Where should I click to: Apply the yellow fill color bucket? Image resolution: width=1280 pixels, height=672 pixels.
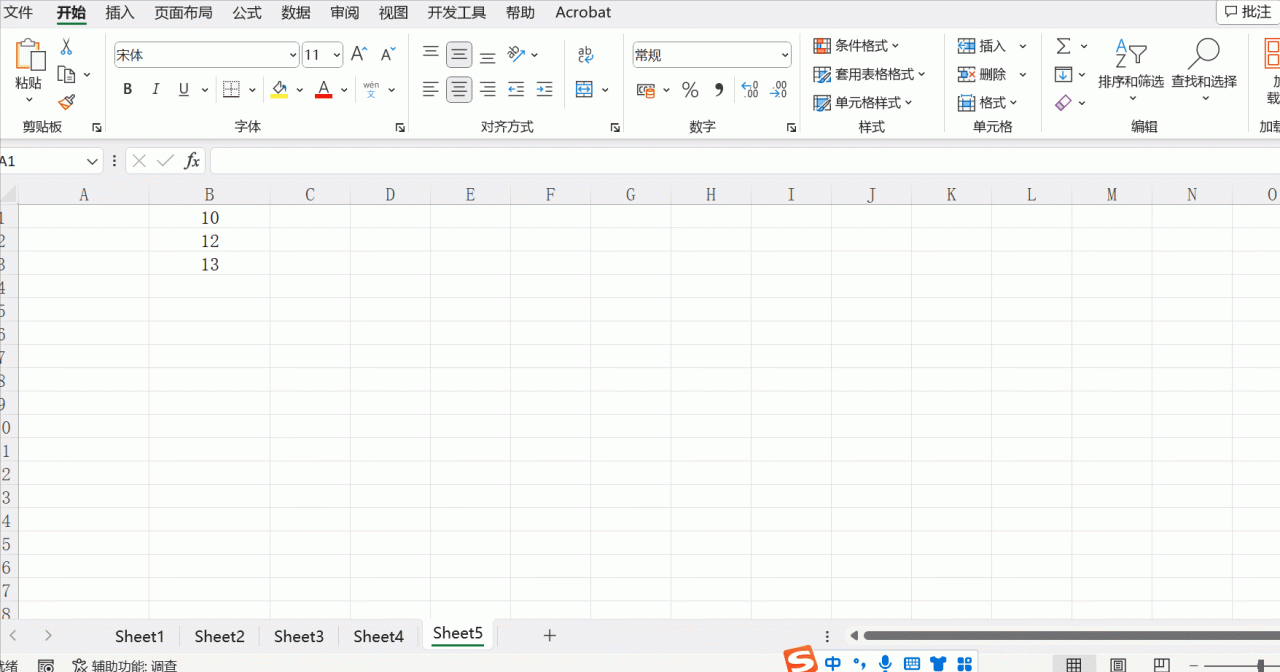[x=279, y=89]
